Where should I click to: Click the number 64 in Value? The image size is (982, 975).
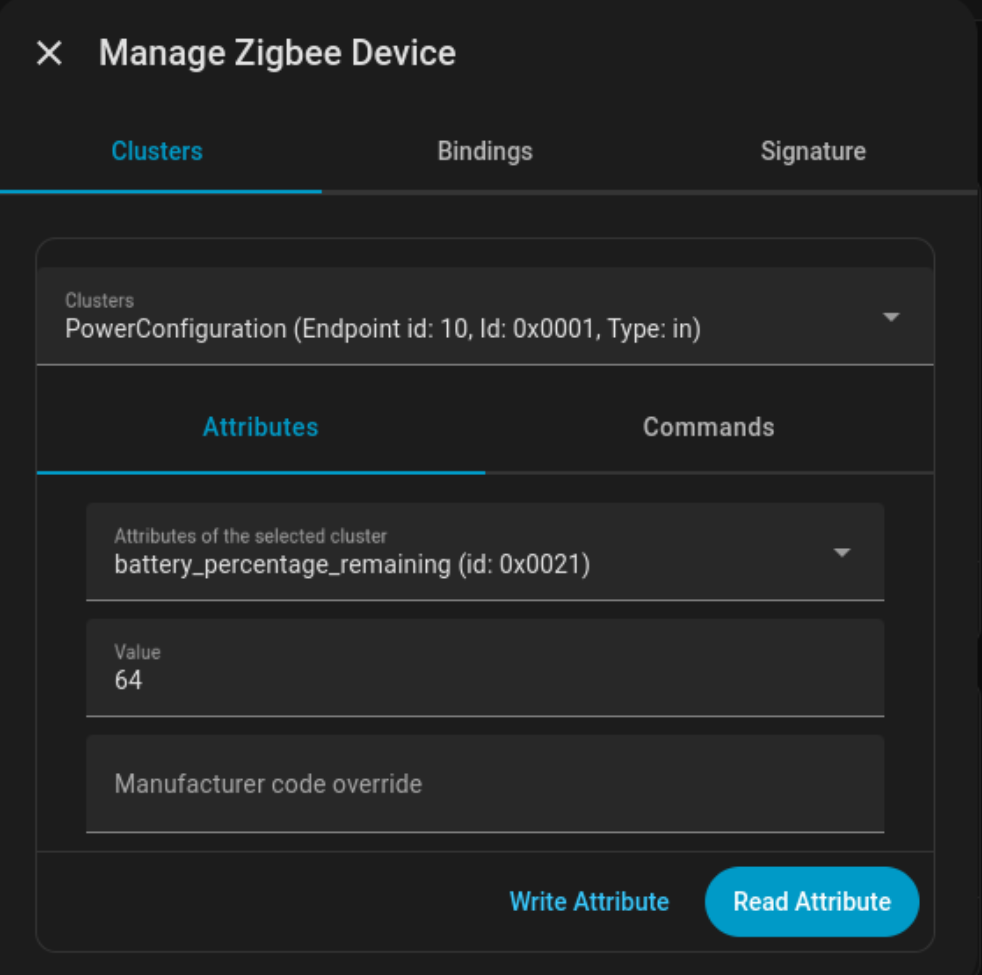pyautogui.click(x=129, y=681)
